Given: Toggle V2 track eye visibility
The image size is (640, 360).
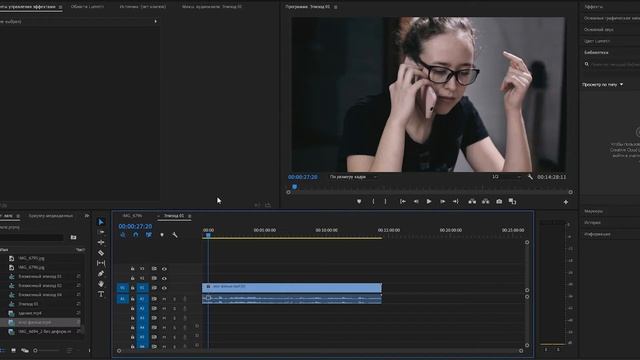Looking at the screenshot, I should coord(164,278).
